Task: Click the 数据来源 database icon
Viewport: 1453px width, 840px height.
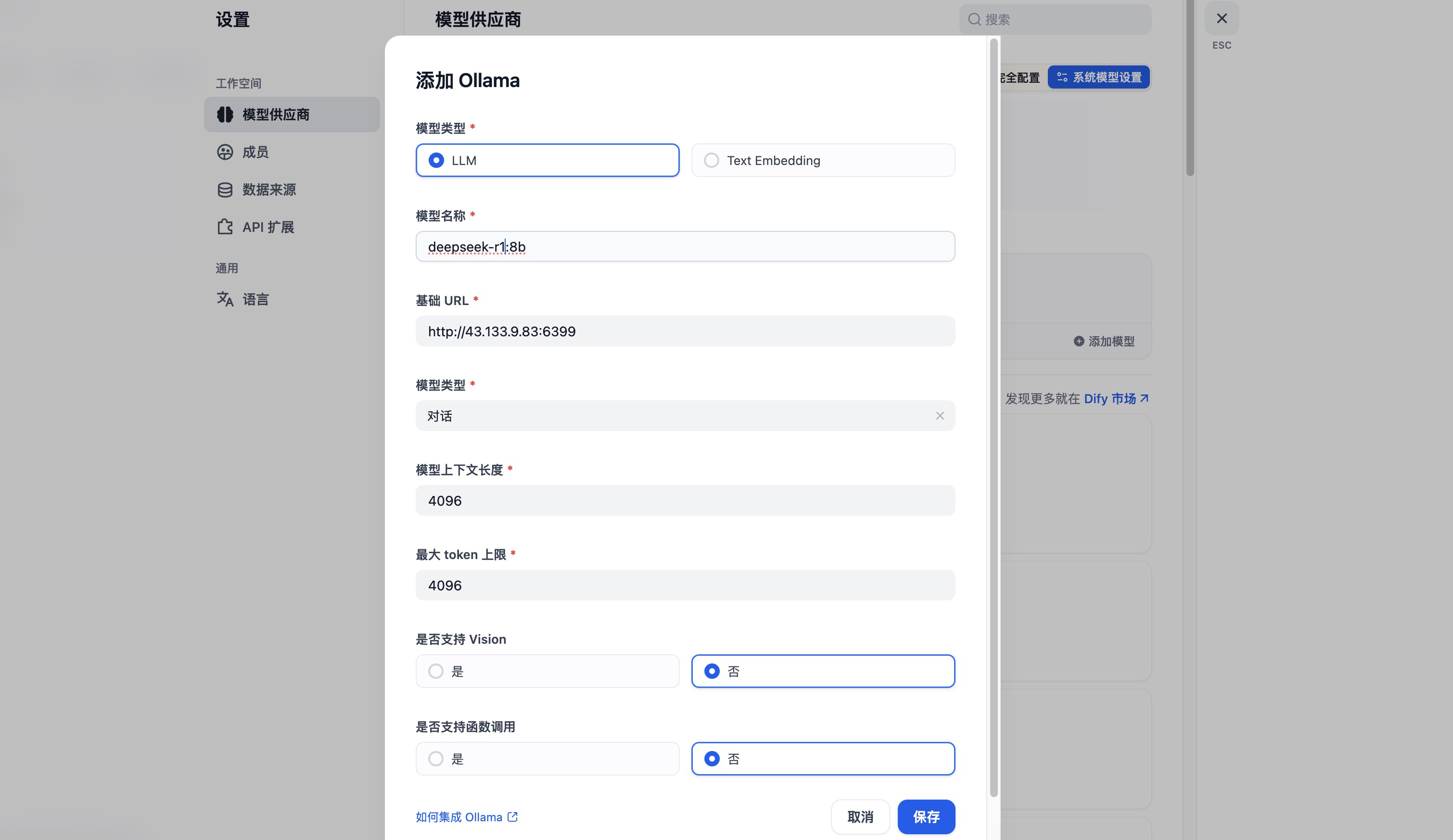Action: click(x=225, y=190)
